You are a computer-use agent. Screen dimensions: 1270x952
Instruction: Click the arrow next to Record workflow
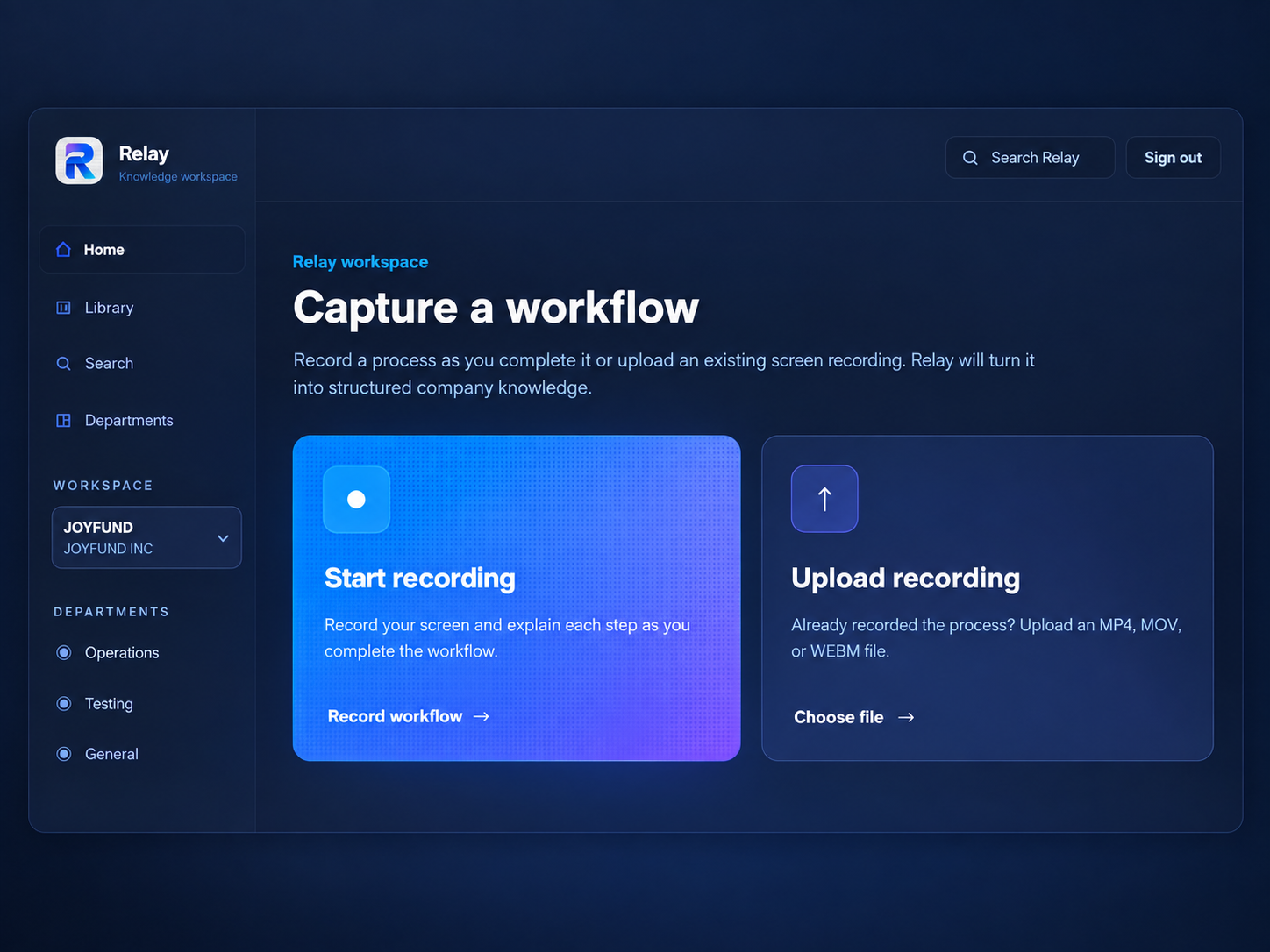[481, 716]
